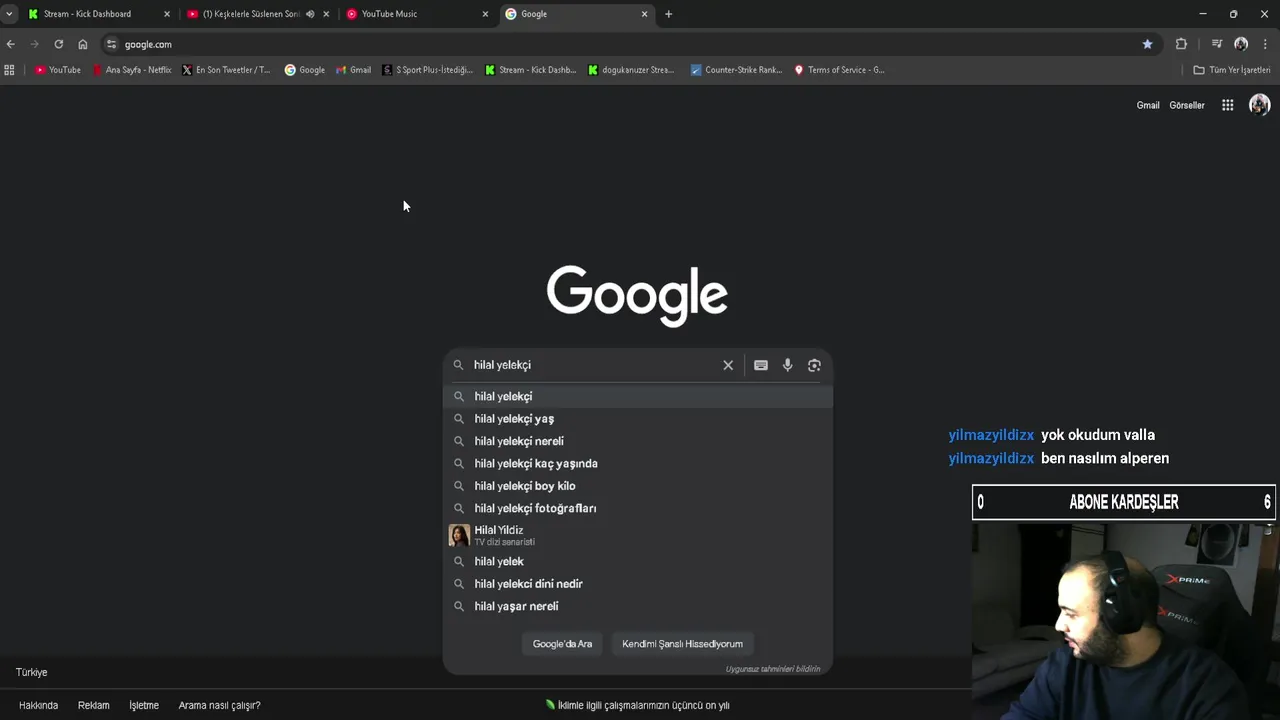The height and width of the screenshot is (720, 1280).
Task: Open the Gmail bookmark in bookmarks bar
Action: 353,70
